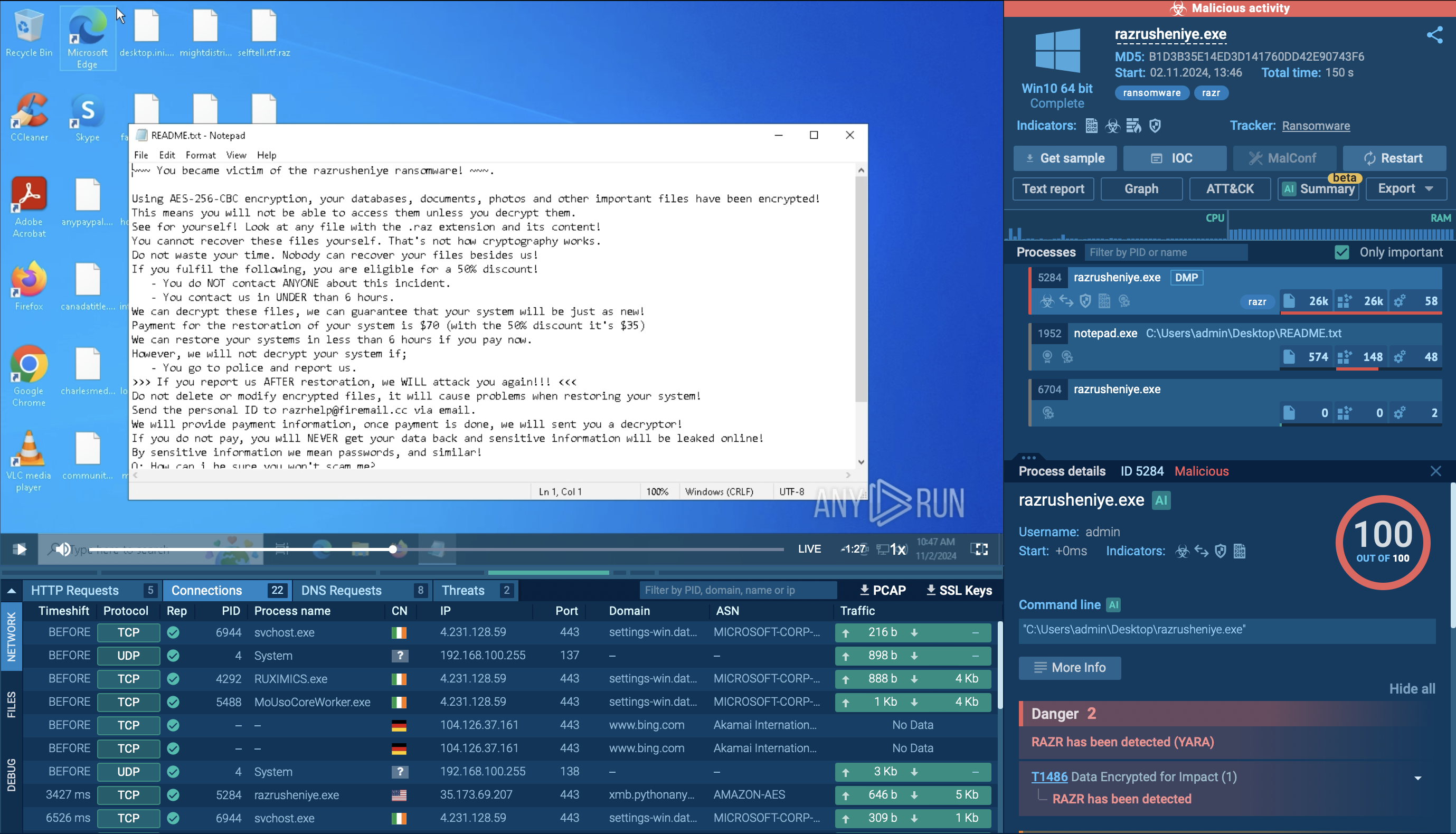Click the play button on video player
The width and height of the screenshot is (1456, 834).
pos(20,549)
